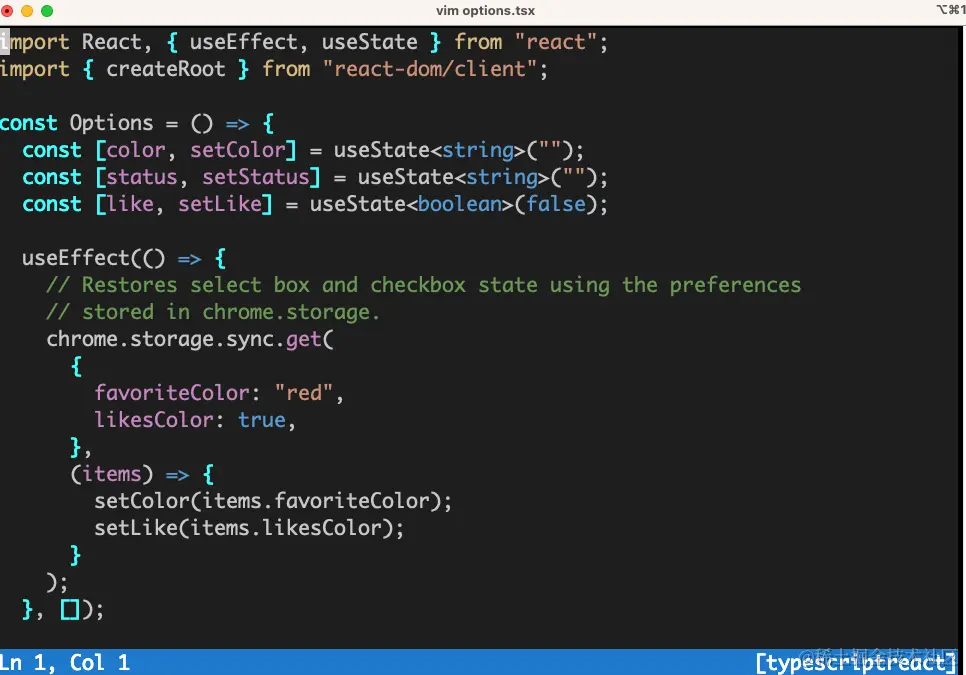The image size is (966, 675).
Task: Click 'setColor(items.favoriteColor);' statement
Action: (273, 501)
